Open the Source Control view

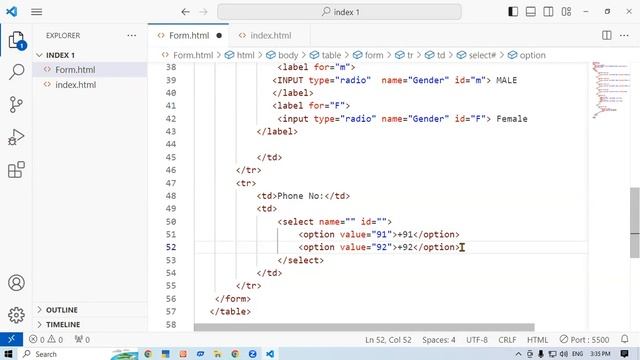pyautogui.click(x=16, y=104)
